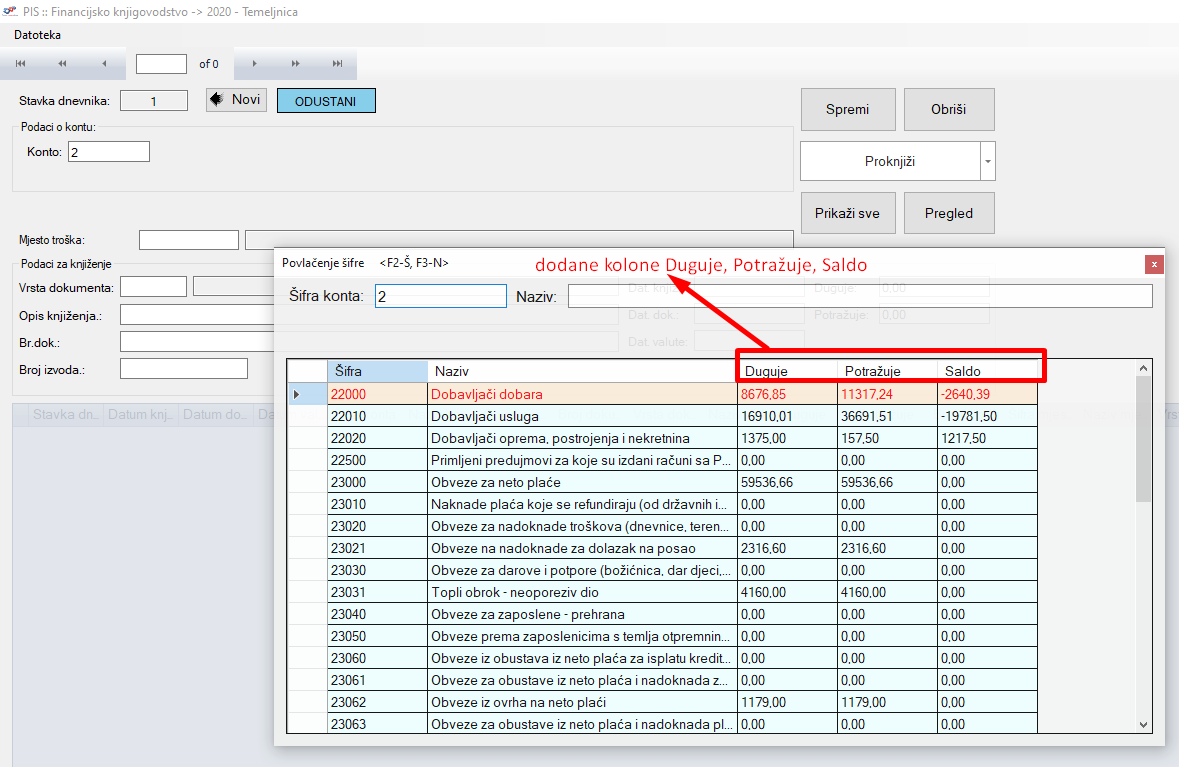Screen dimensions: 1179x767
Task: Sort by the Šifra column header
Action: 377,371
